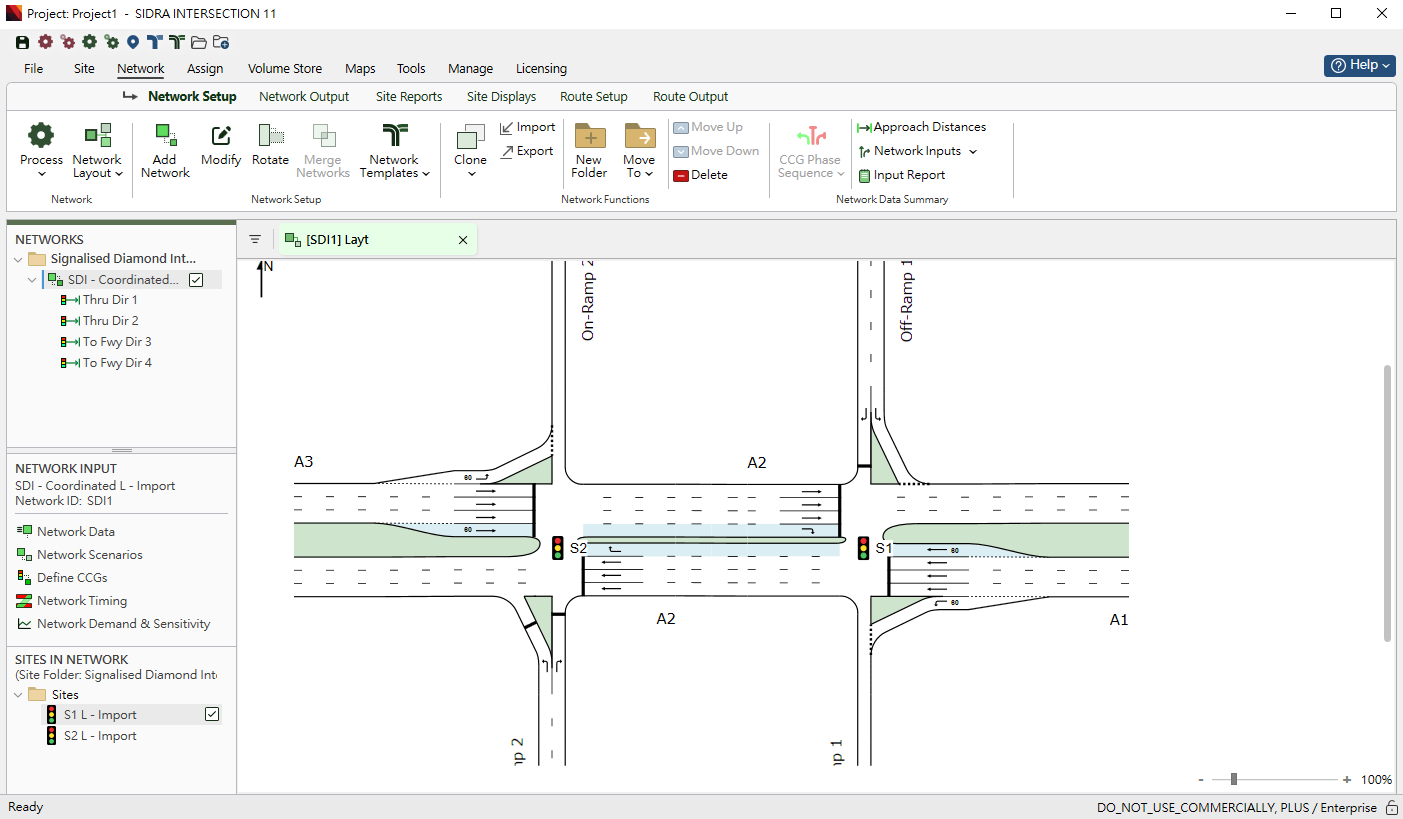Open the Tools tab
The width and height of the screenshot is (1403, 819).
[411, 69]
